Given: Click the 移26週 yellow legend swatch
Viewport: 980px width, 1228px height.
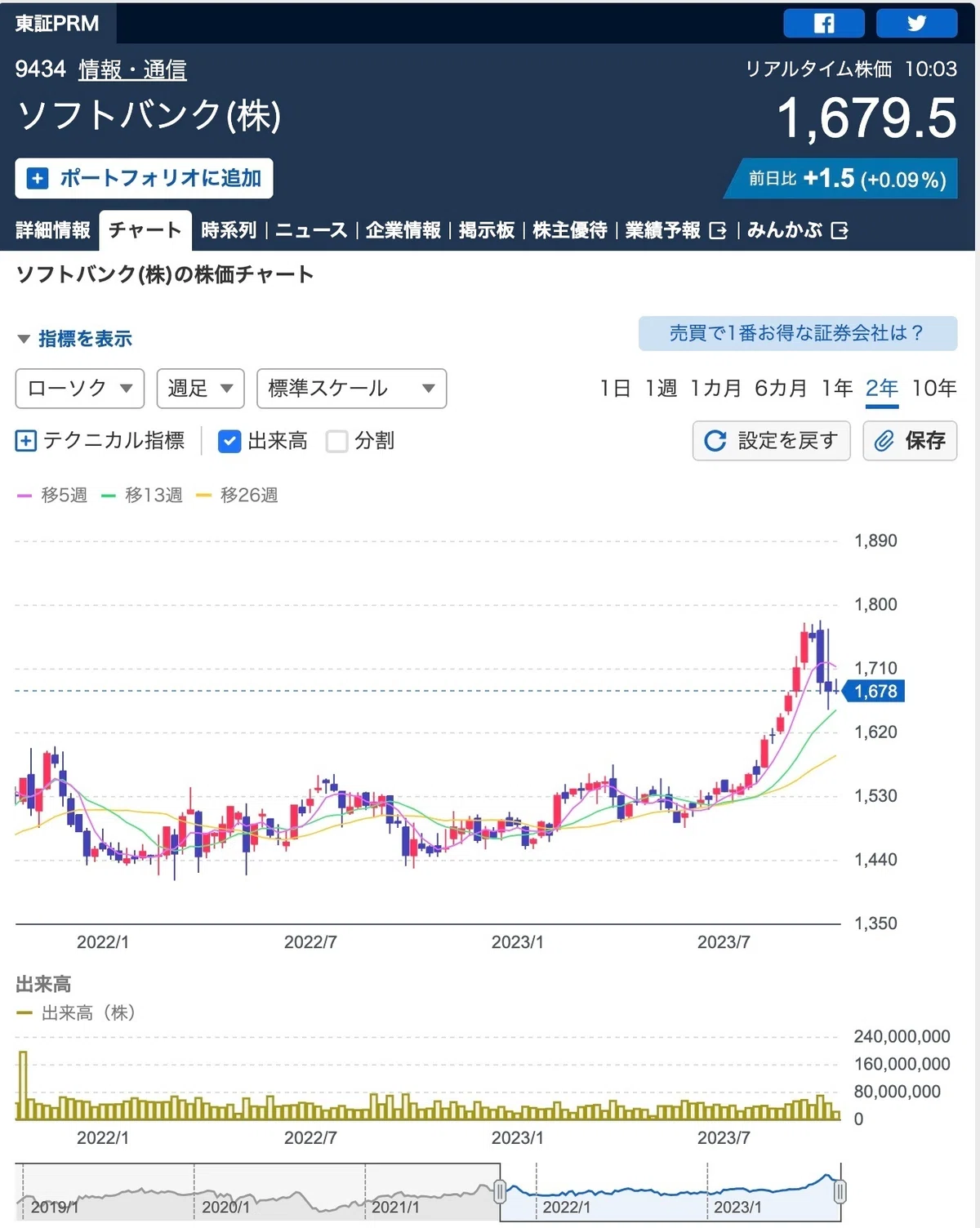Looking at the screenshot, I should point(204,496).
